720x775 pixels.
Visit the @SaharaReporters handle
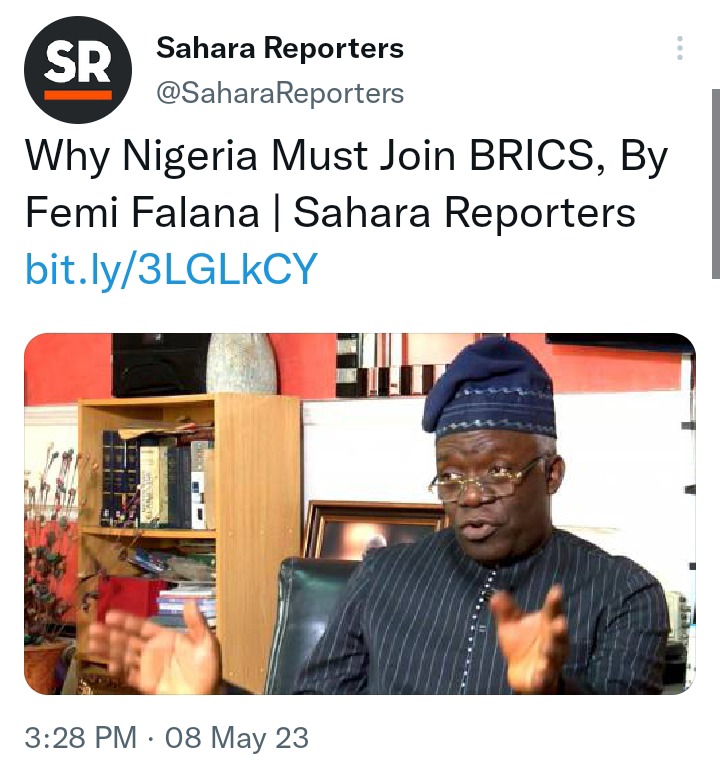click(x=280, y=93)
